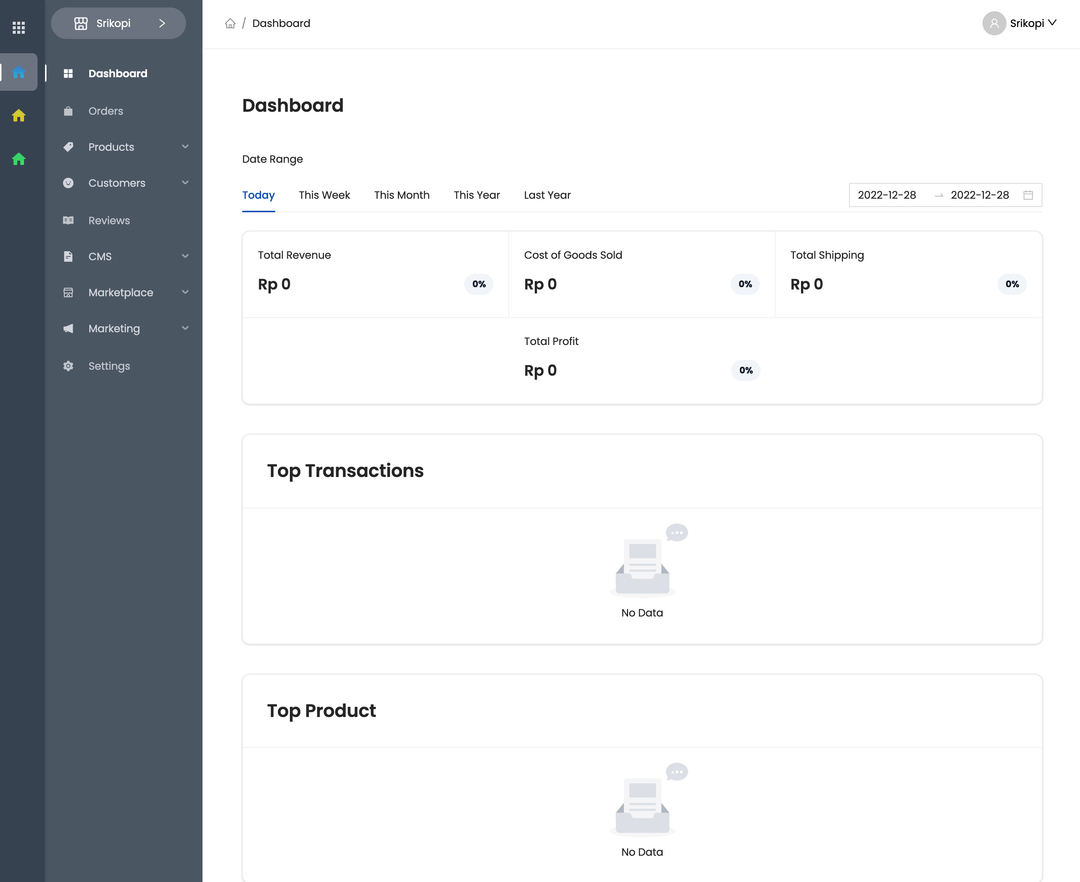
Task: Open the calendar icon in date range
Action: (1027, 195)
